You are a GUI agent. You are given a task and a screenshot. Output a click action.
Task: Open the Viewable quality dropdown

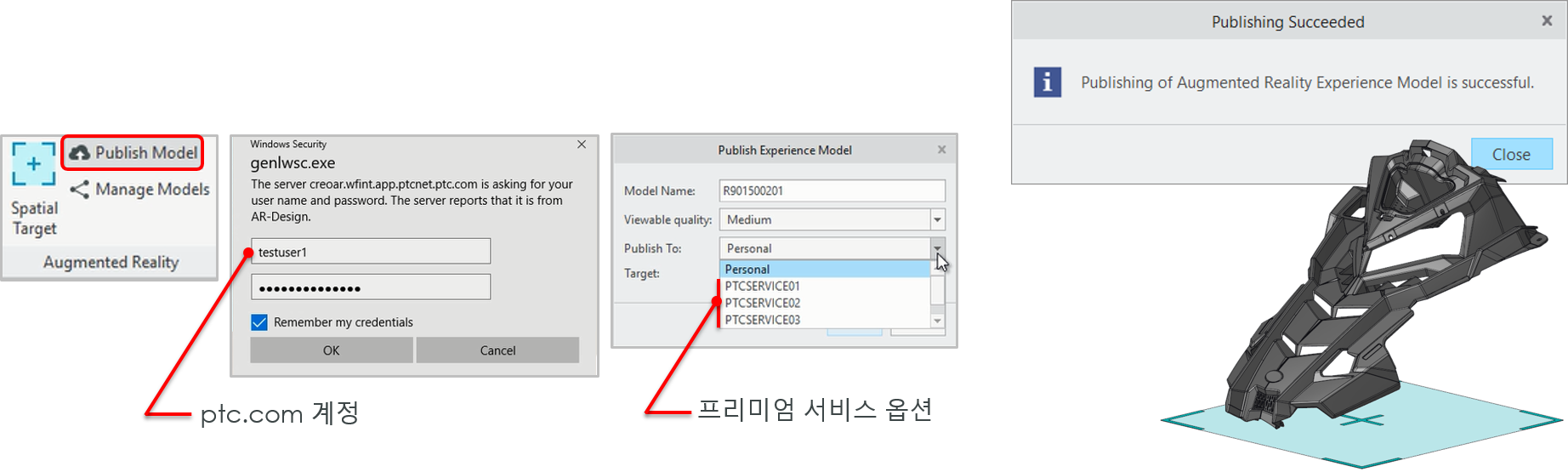point(937,219)
